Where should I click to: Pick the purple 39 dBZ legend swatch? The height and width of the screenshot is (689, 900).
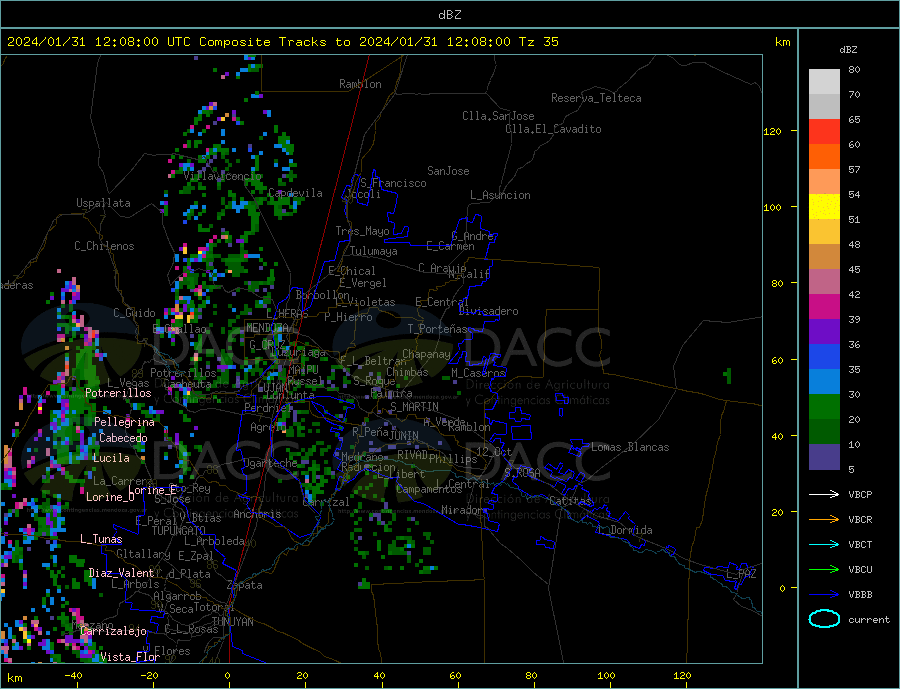pos(824,332)
